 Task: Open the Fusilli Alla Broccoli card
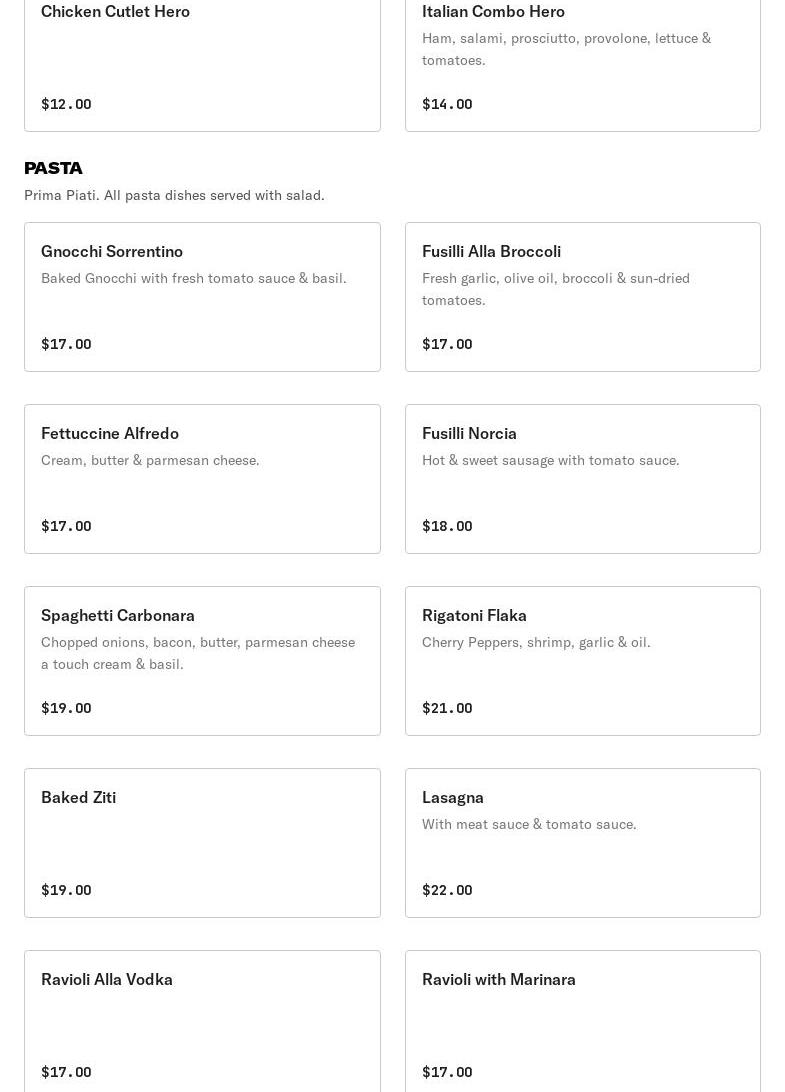point(582,297)
